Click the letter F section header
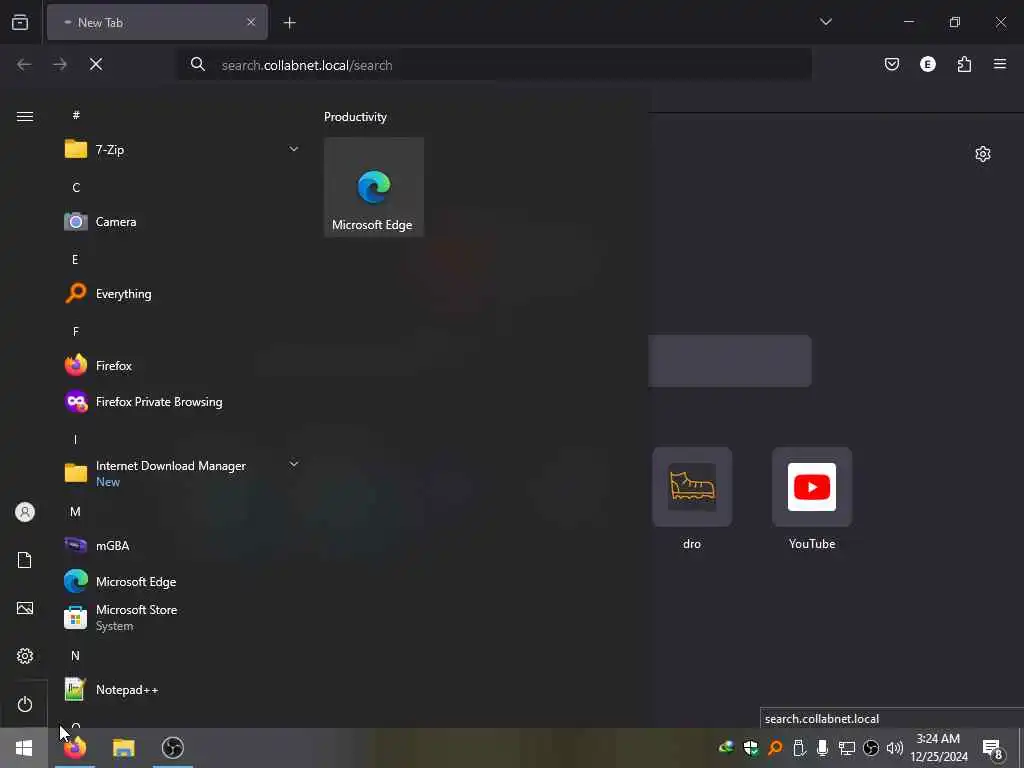Screen dimensions: 1024x768 [76, 332]
